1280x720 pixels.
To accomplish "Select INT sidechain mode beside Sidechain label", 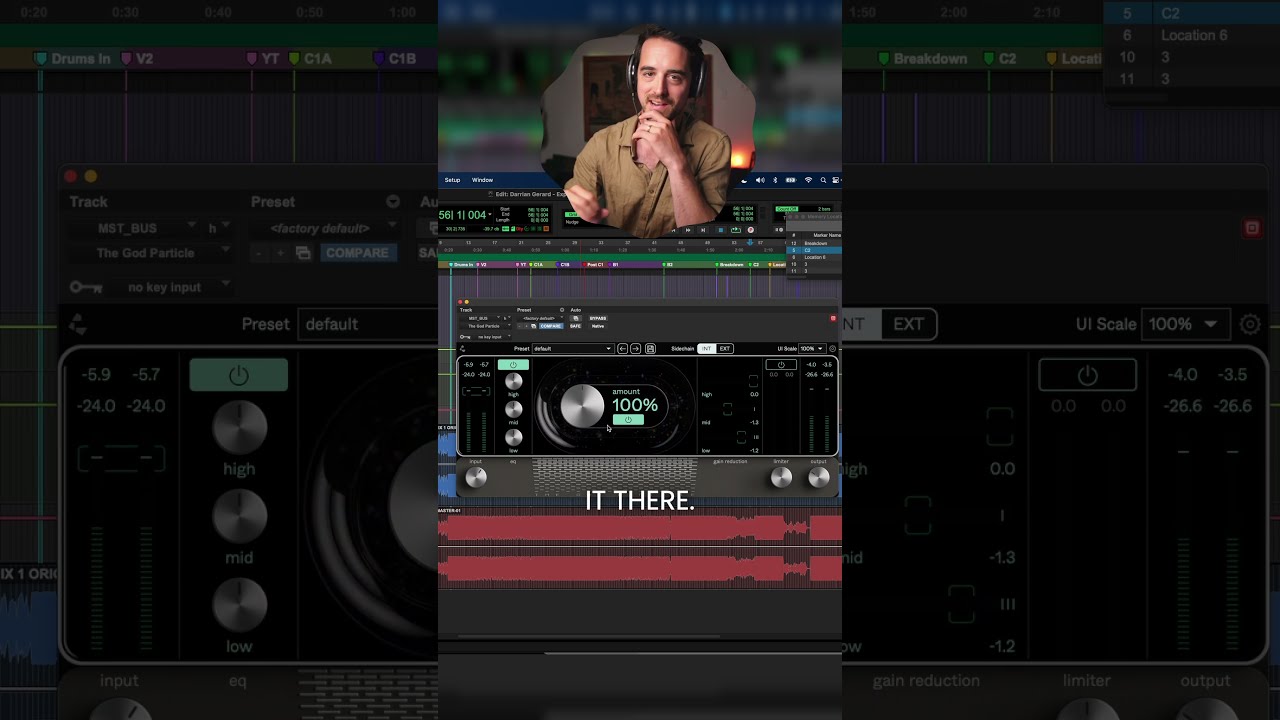I will (x=706, y=349).
